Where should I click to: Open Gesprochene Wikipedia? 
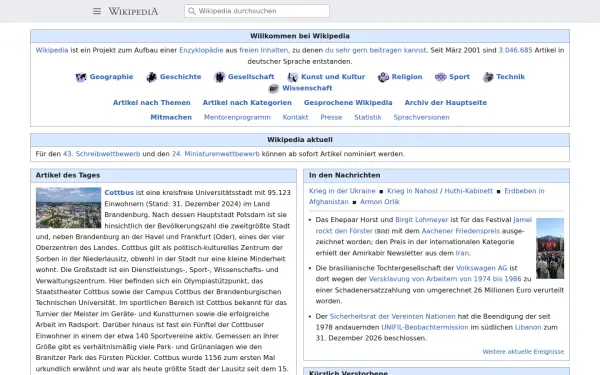pyautogui.click(x=348, y=103)
